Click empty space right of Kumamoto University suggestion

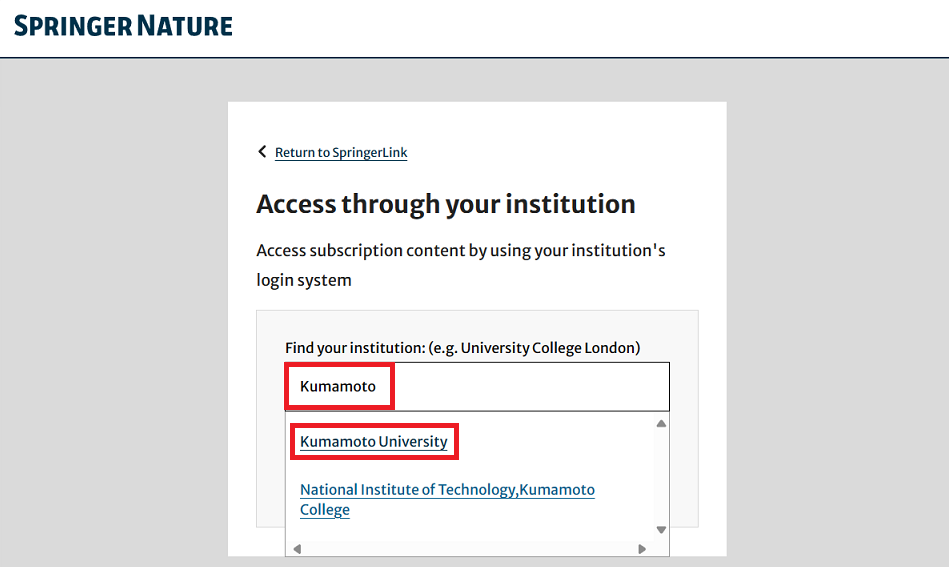point(554,442)
